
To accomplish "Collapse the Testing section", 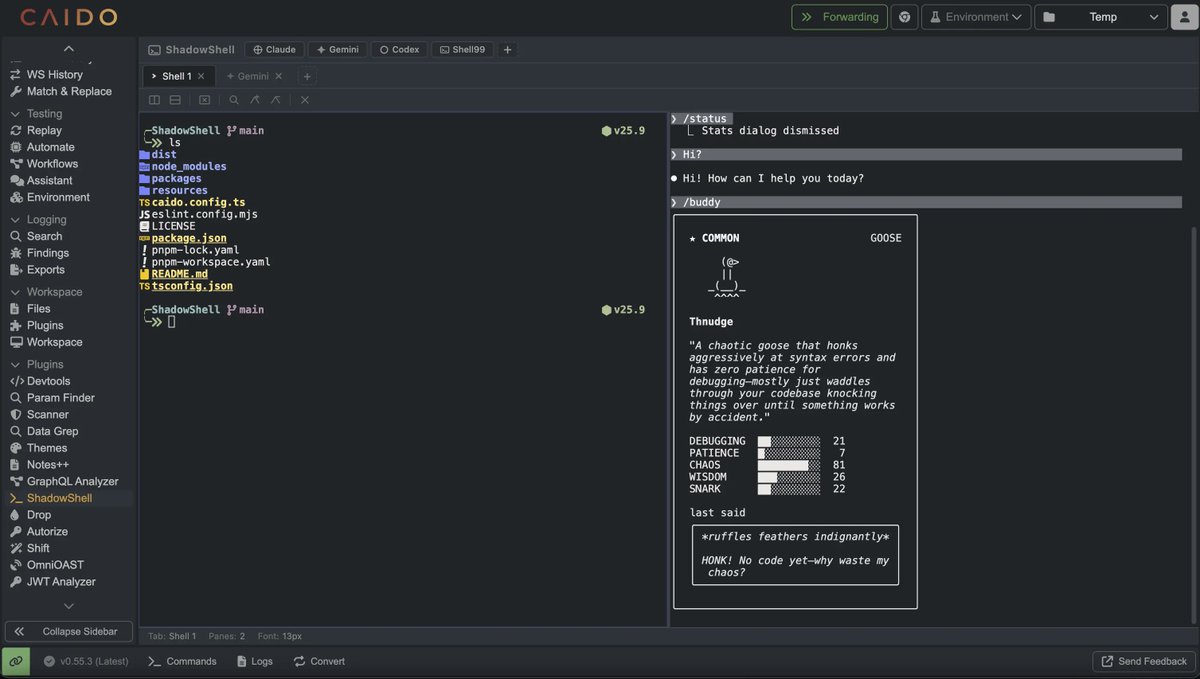I will click(36, 114).
